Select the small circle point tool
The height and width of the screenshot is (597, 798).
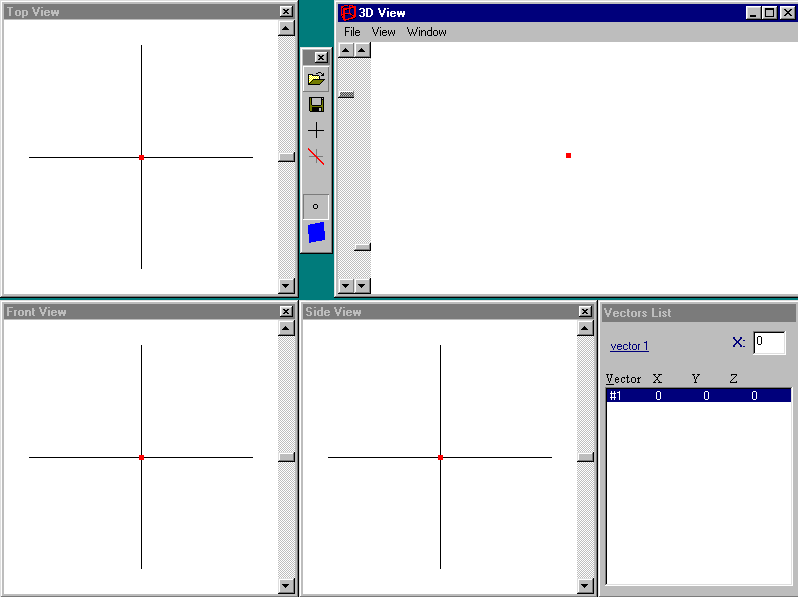(x=316, y=207)
